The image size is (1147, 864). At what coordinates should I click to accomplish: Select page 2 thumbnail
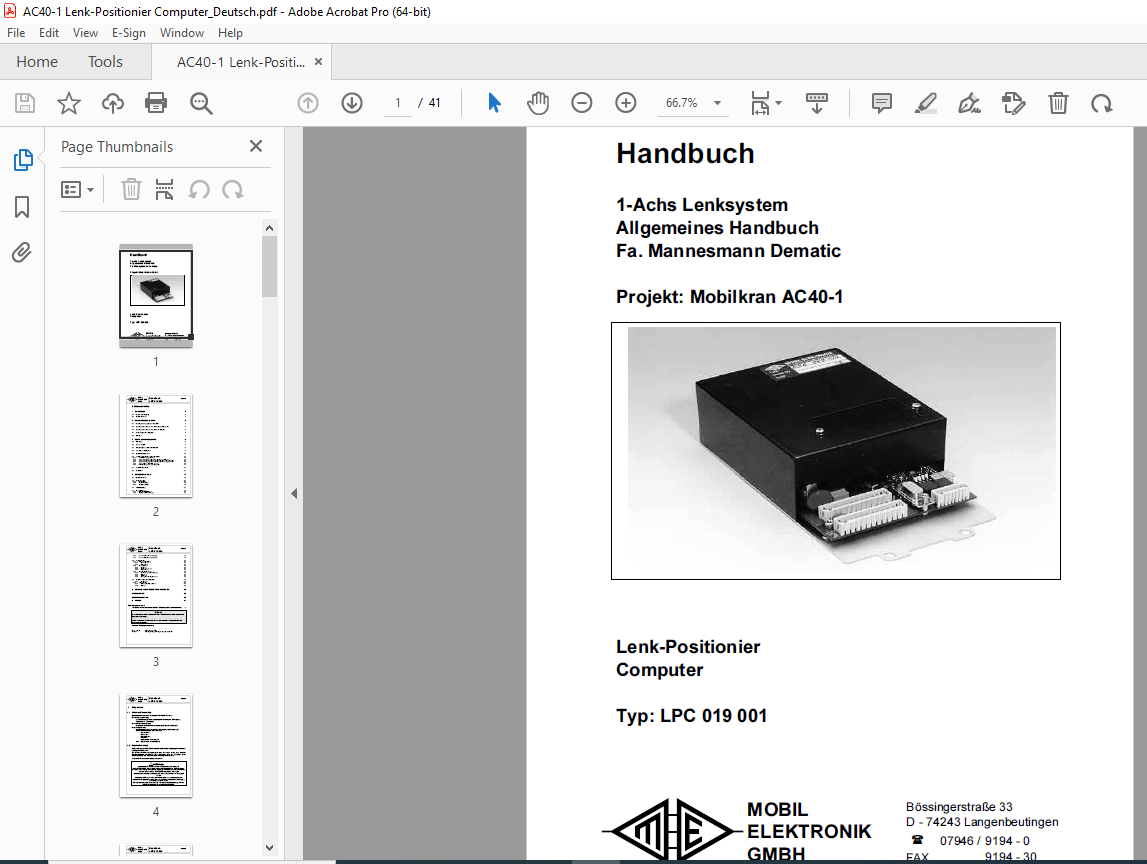[x=156, y=446]
